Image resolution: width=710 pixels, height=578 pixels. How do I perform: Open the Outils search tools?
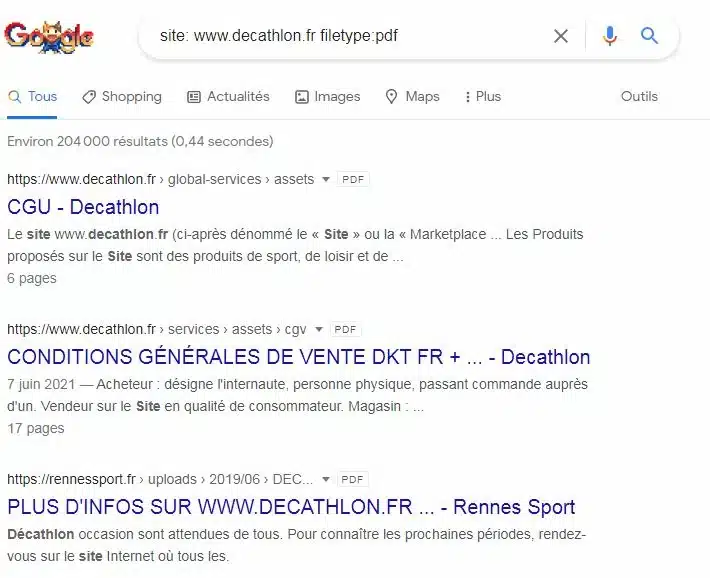pyautogui.click(x=639, y=96)
